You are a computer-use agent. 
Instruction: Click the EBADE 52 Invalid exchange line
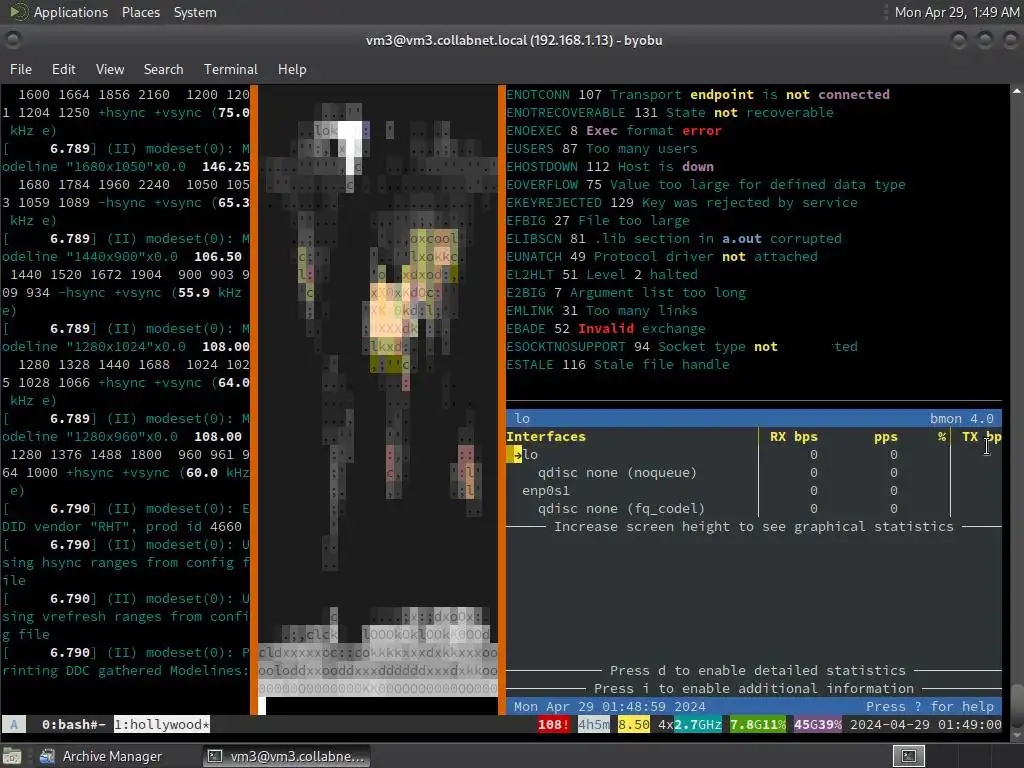point(605,328)
